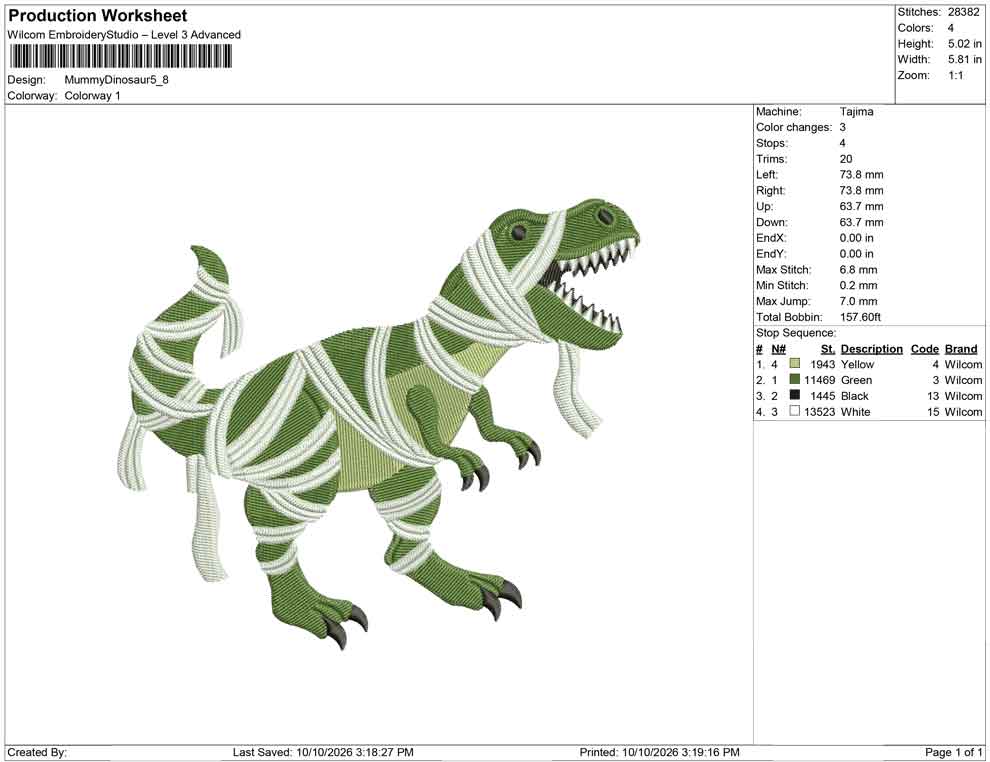Click the 'Description' column header
The height and width of the screenshot is (762, 990).
[871, 349]
